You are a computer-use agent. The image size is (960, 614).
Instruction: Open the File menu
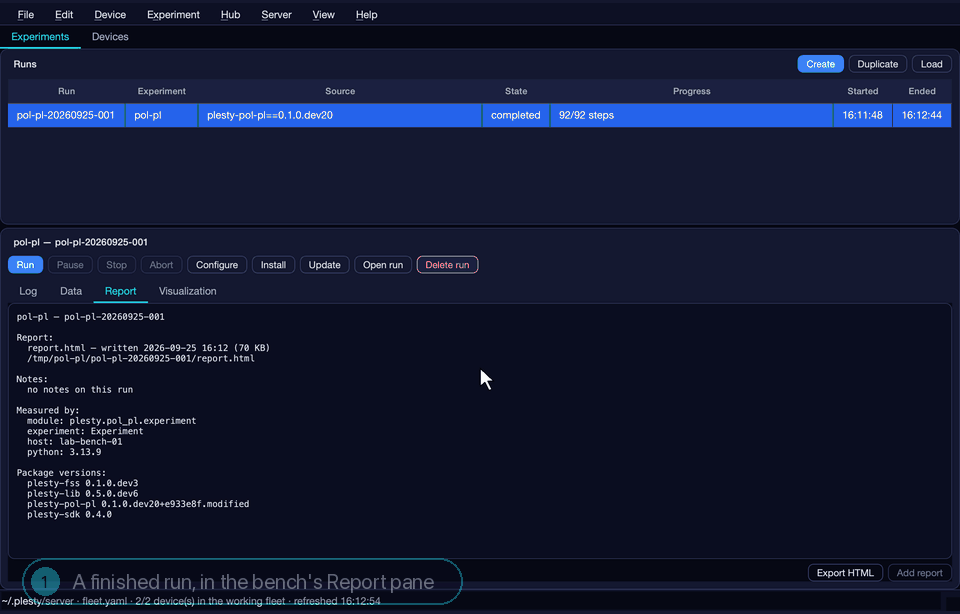pyautogui.click(x=26, y=15)
